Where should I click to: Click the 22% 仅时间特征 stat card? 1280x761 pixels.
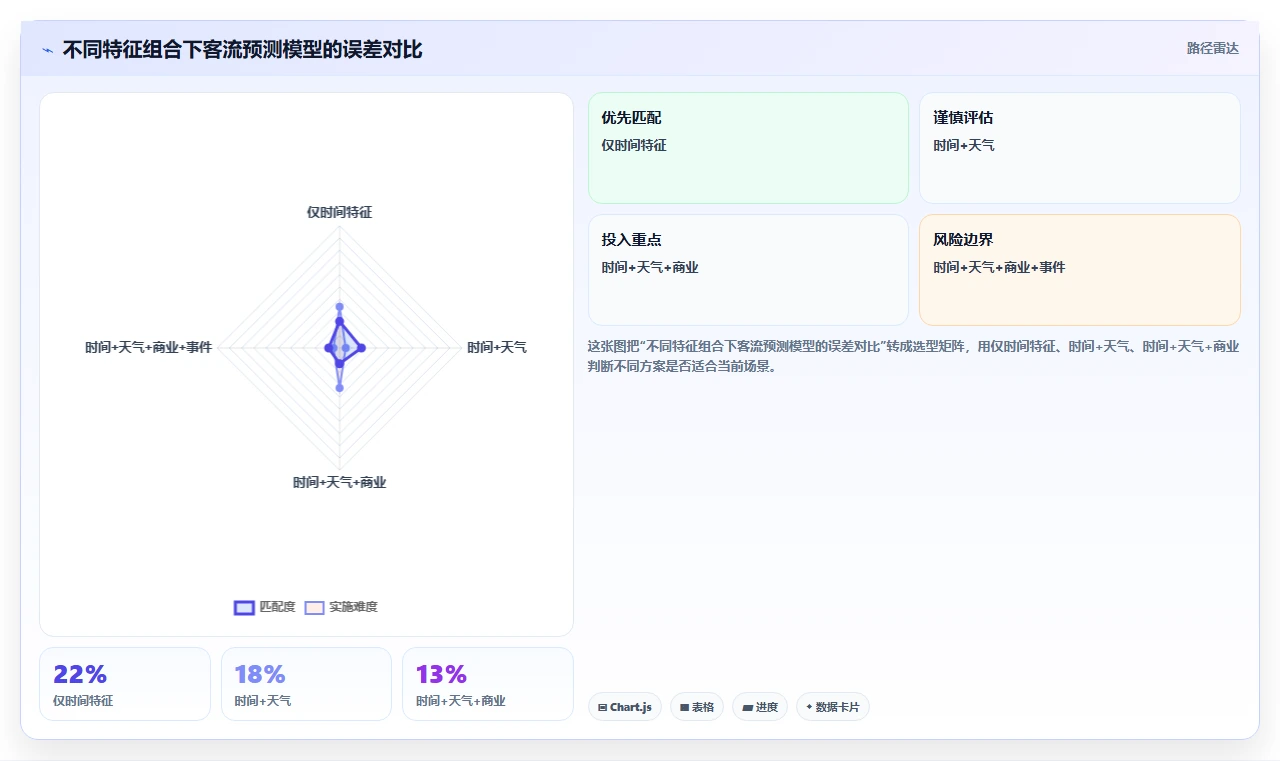[x=125, y=684]
